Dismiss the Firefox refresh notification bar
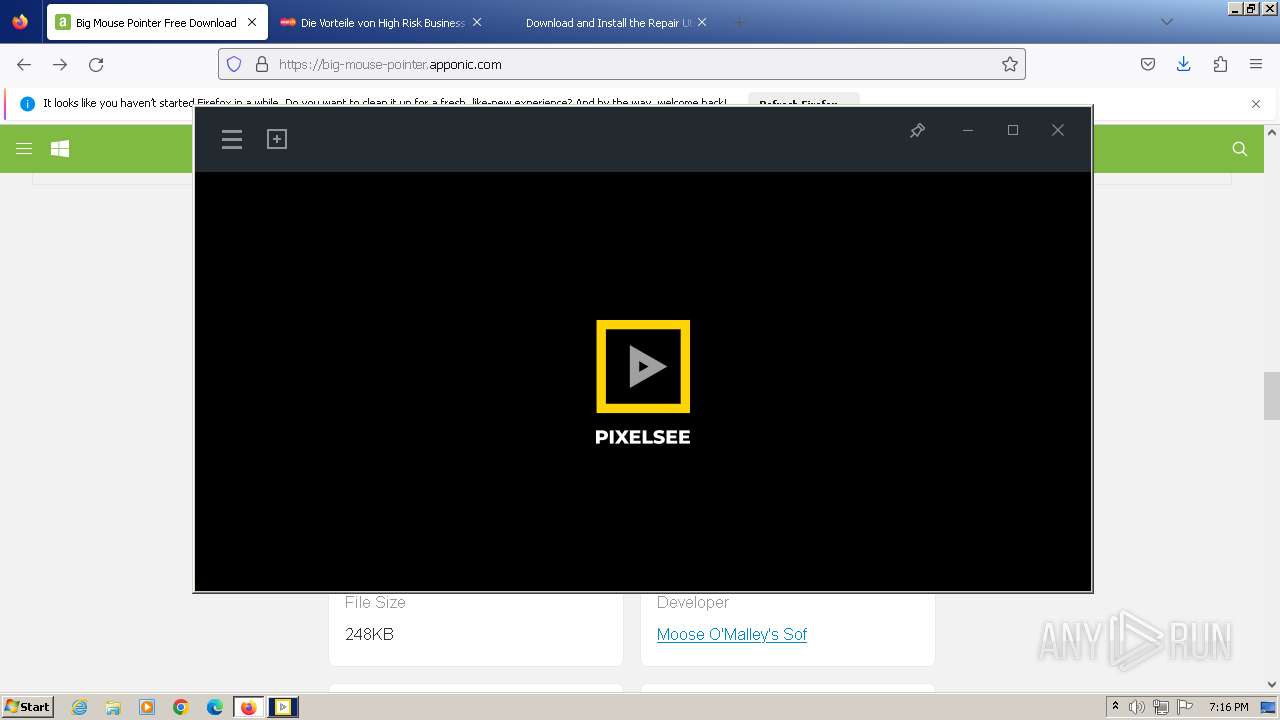This screenshot has width=1280, height=720. (1256, 104)
